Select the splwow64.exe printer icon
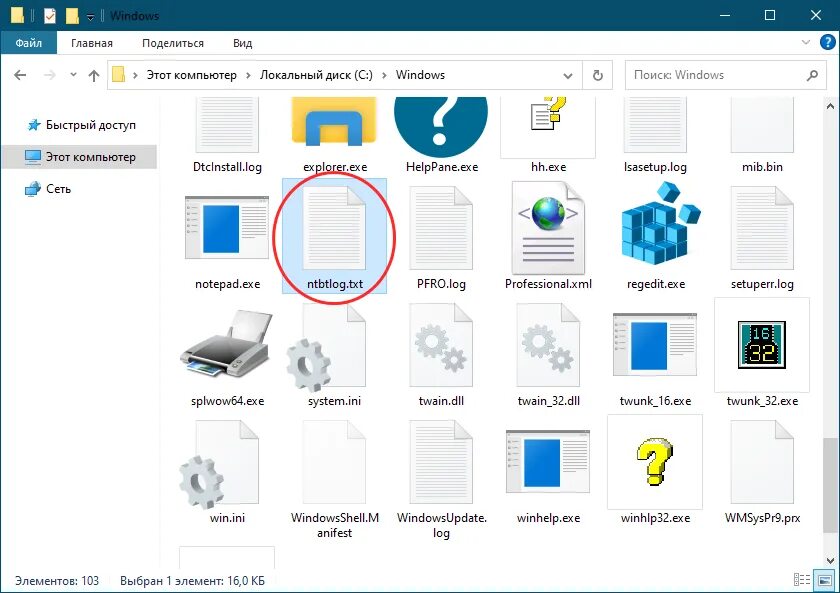This screenshot has width=840, height=593. tap(227, 344)
